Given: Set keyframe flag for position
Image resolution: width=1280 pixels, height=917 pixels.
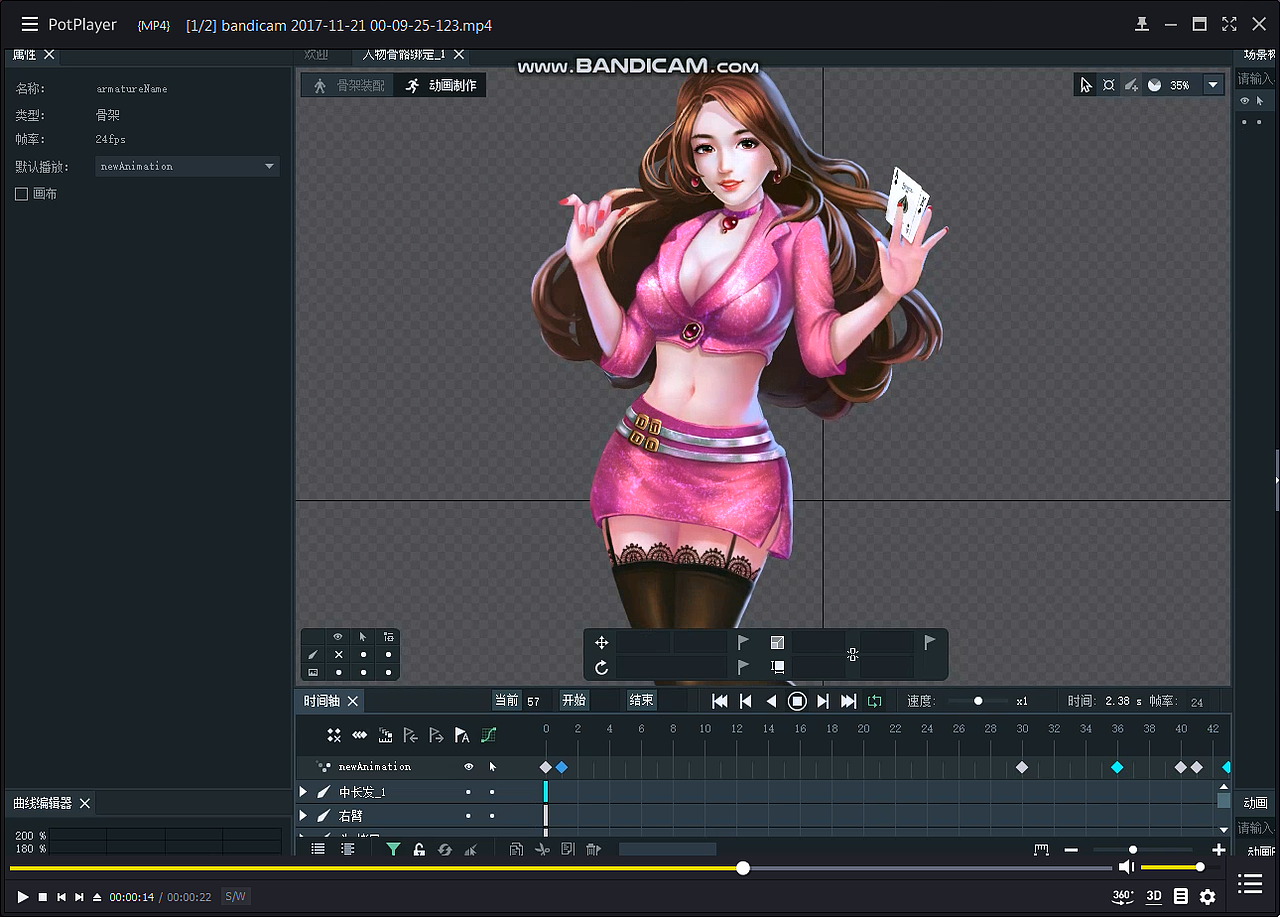Looking at the screenshot, I should (x=743, y=642).
